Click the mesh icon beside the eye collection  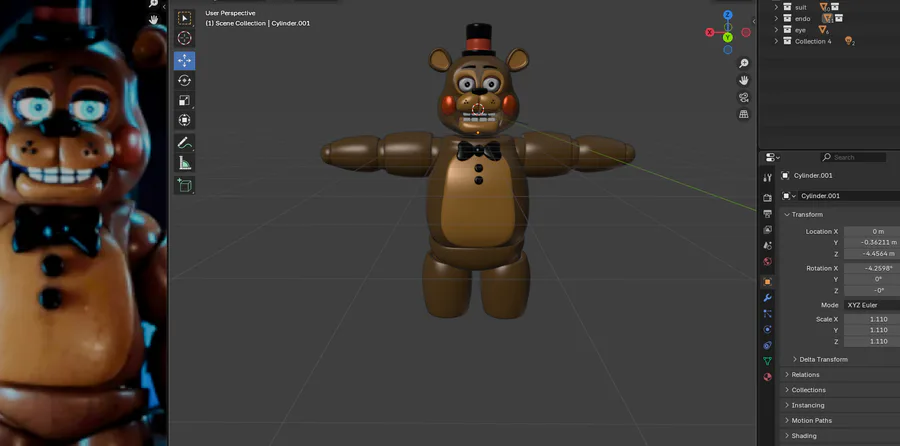[823, 30]
